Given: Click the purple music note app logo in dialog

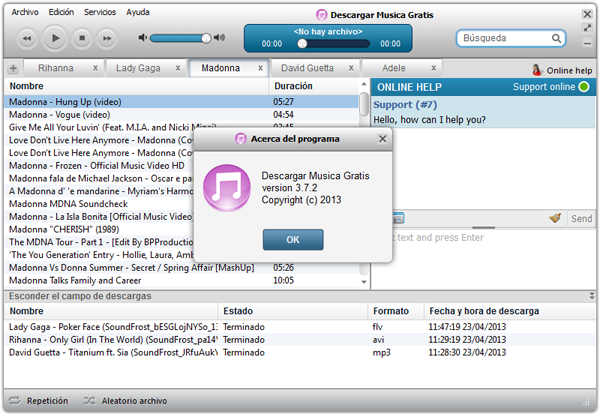Looking at the screenshot, I should [x=227, y=188].
